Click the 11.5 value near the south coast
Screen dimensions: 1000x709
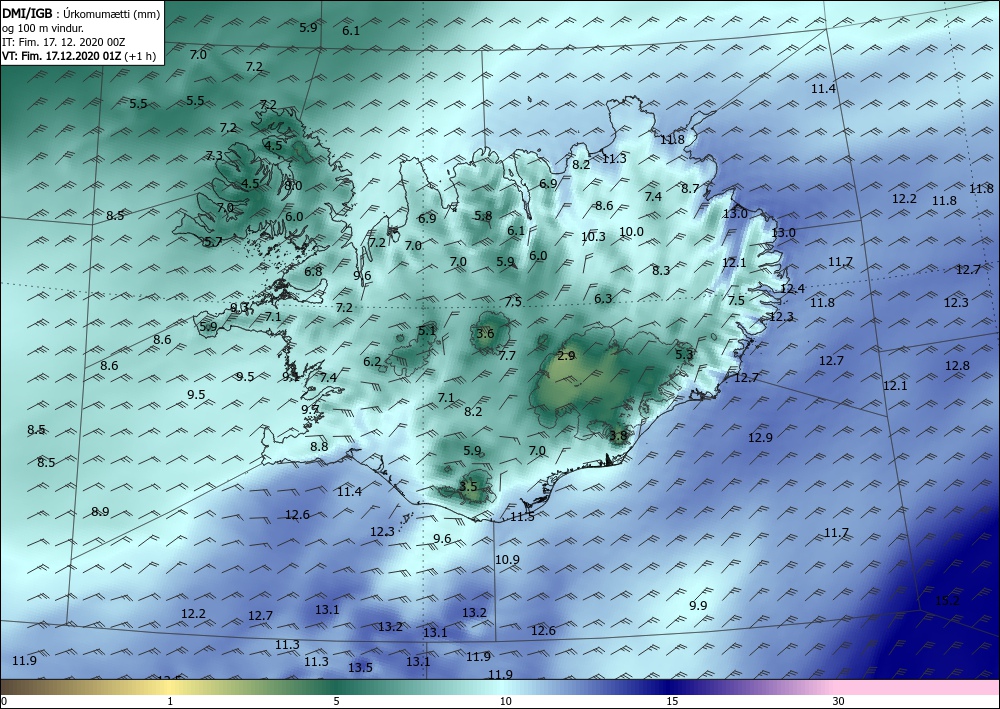point(522,516)
